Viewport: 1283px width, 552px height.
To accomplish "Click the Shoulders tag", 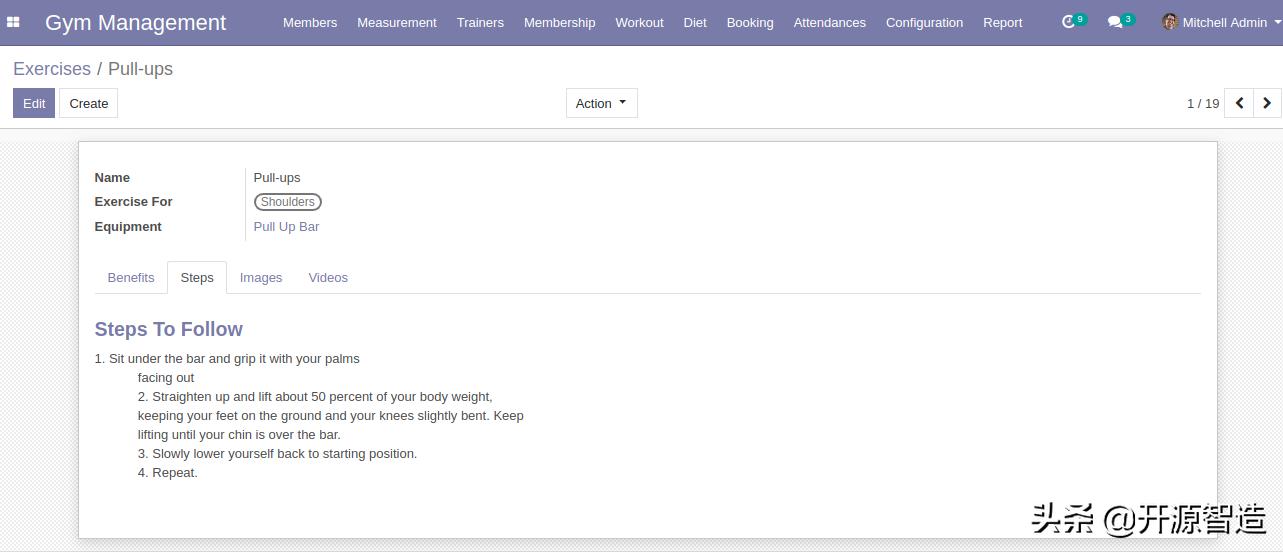I will pos(288,202).
